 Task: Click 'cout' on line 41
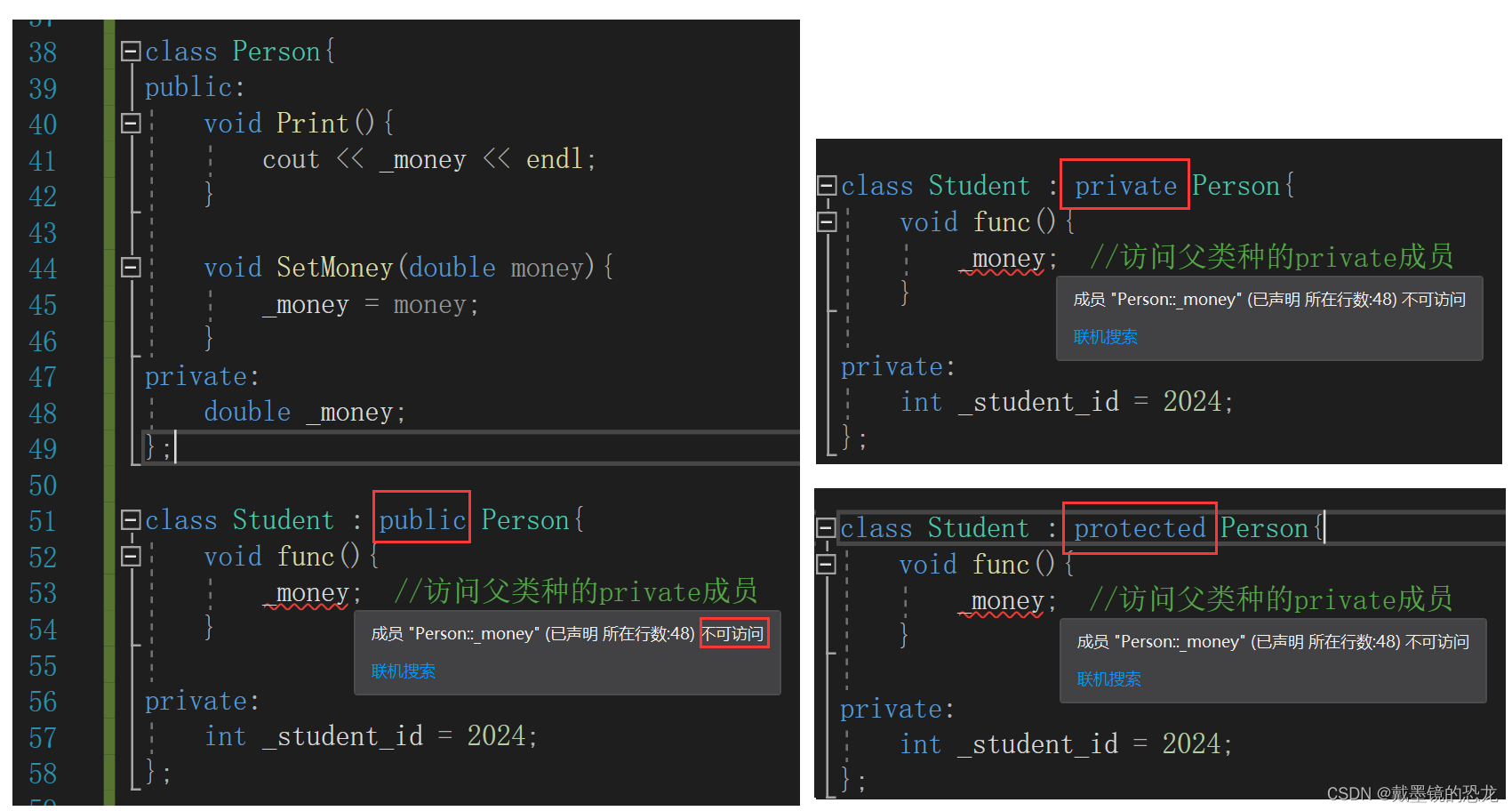point(291,159)
